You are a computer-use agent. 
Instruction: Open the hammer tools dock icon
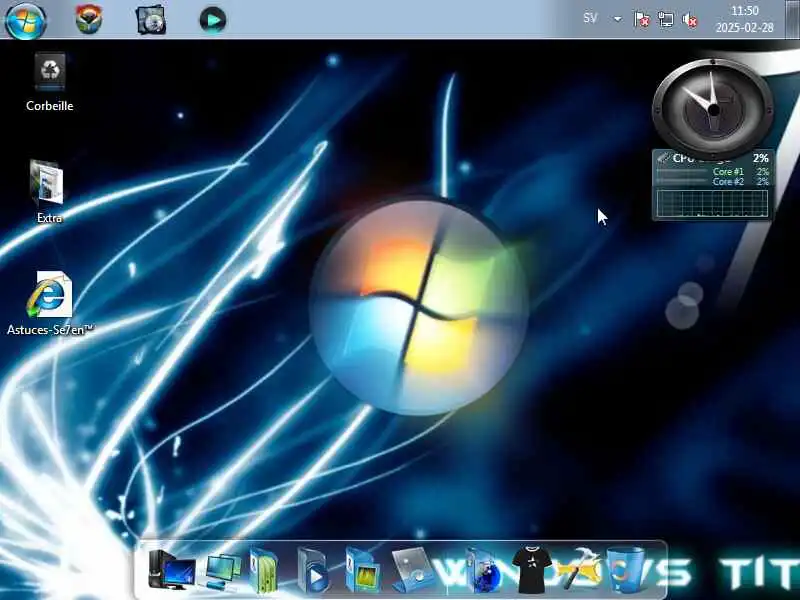tap(578, 568)
